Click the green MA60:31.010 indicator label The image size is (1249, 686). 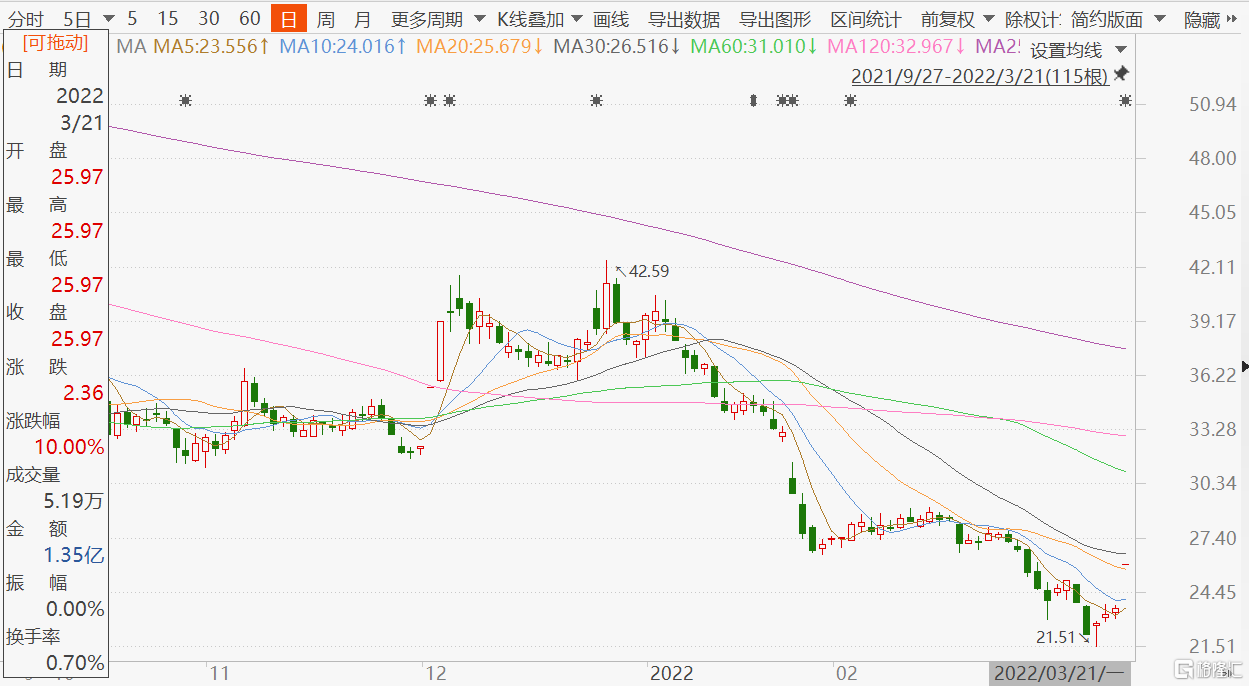755,46
